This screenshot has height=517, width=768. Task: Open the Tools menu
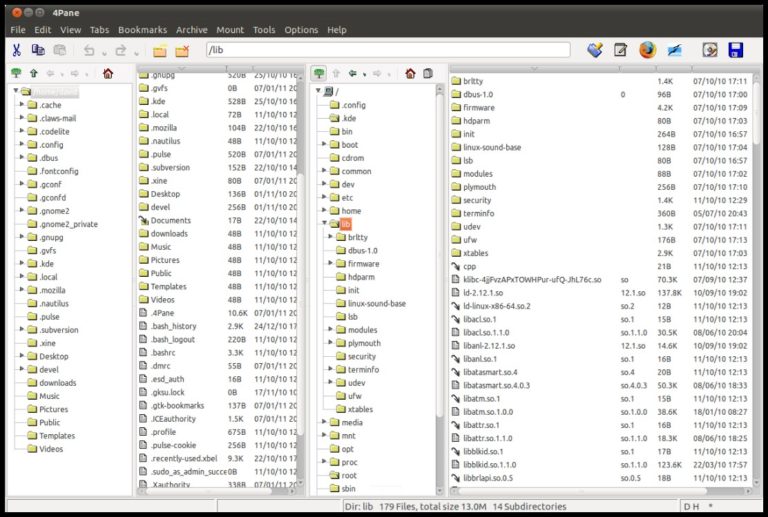(x=264, y=30)
